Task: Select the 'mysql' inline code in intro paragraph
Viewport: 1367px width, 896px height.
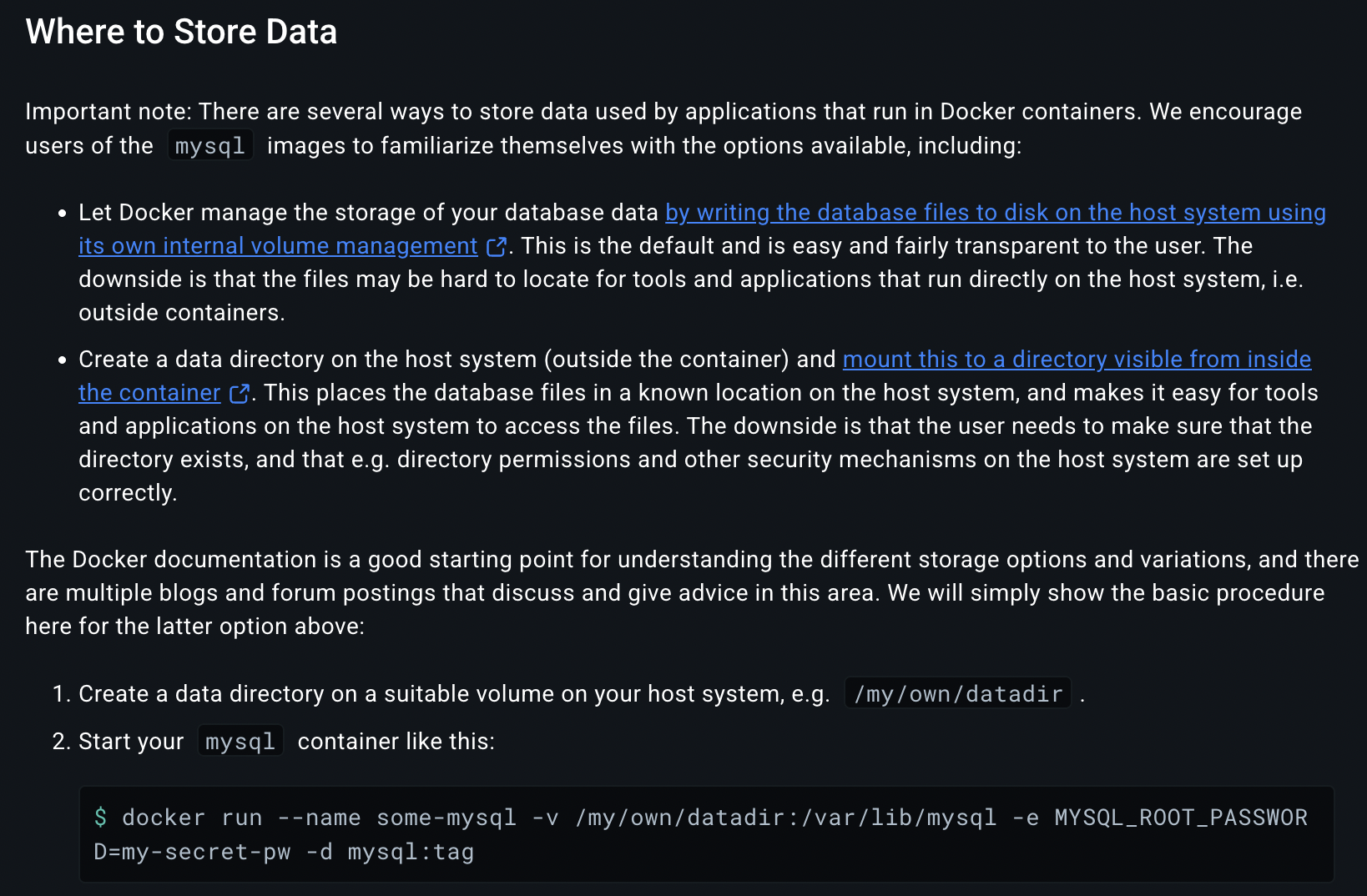Action: (x=210, y=146)
